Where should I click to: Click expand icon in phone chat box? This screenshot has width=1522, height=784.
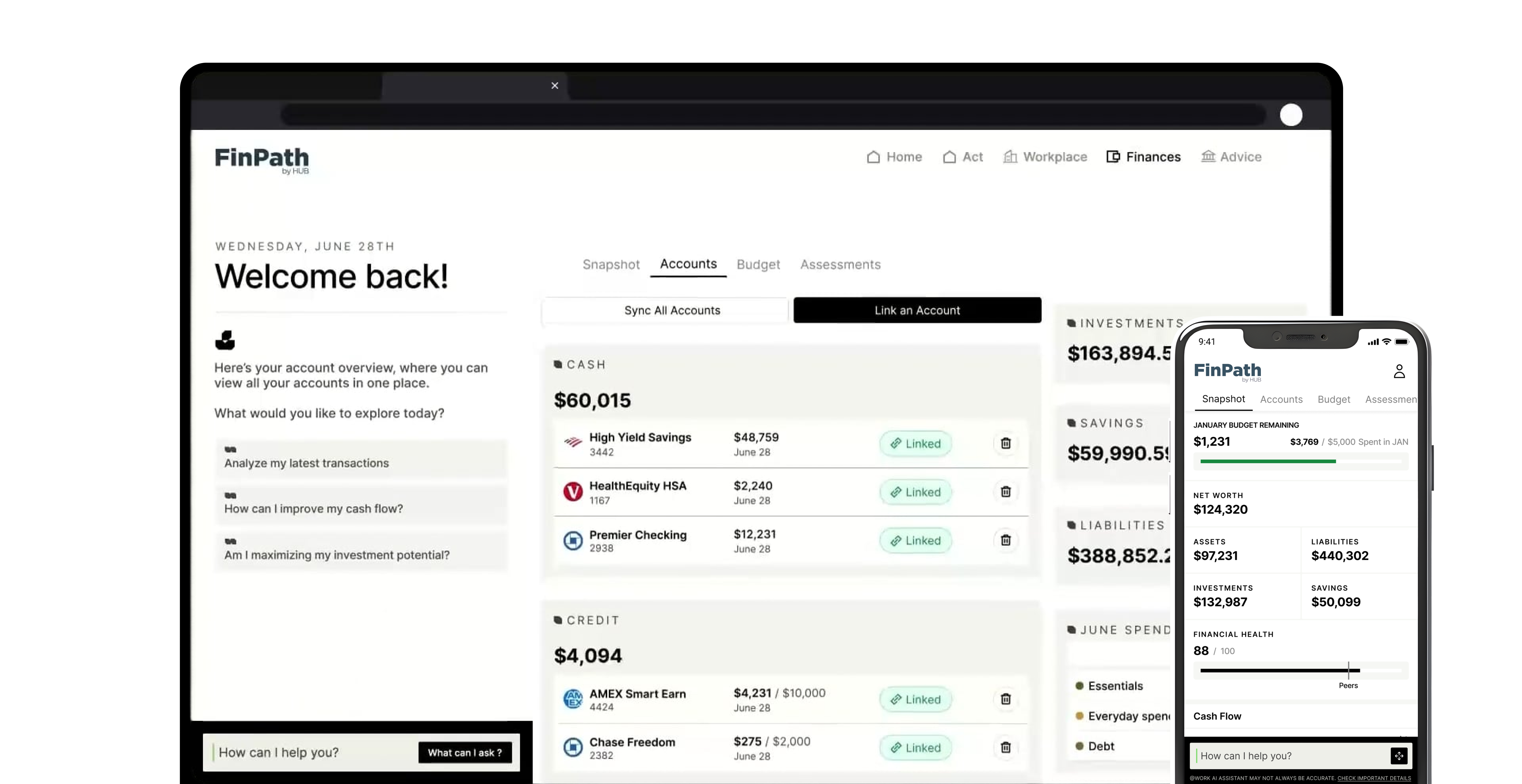point(1399,756)
